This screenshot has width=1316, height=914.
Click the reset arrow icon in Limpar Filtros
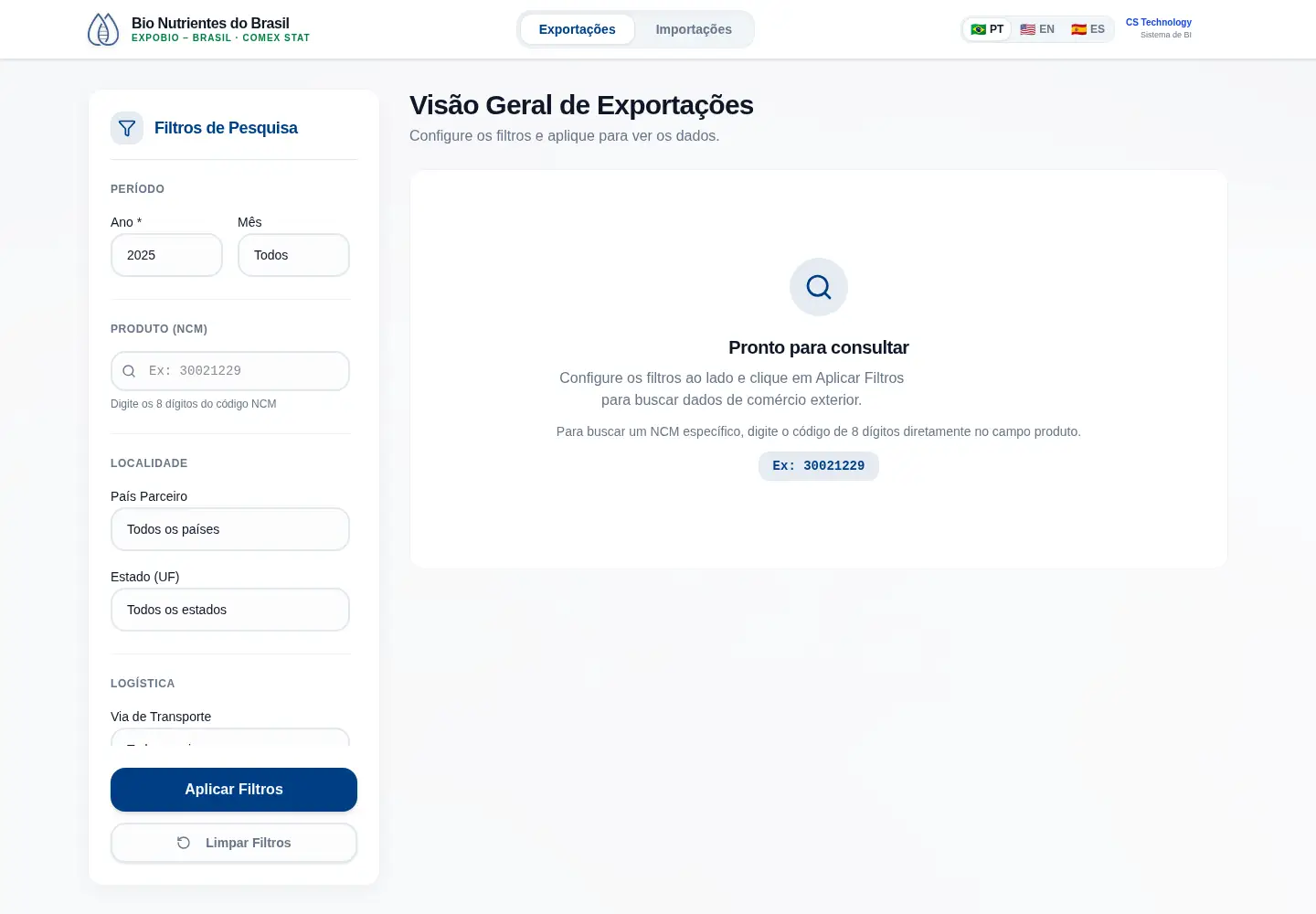click(x=184, y=843)
